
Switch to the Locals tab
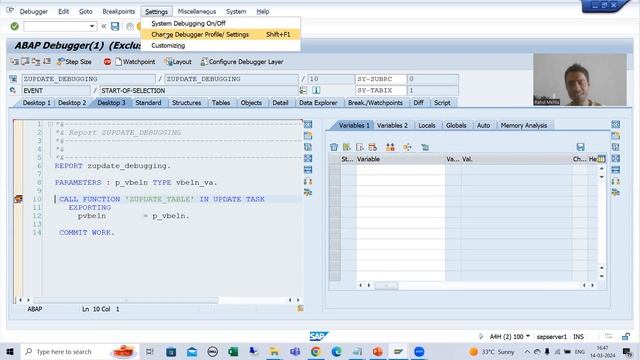427,125
